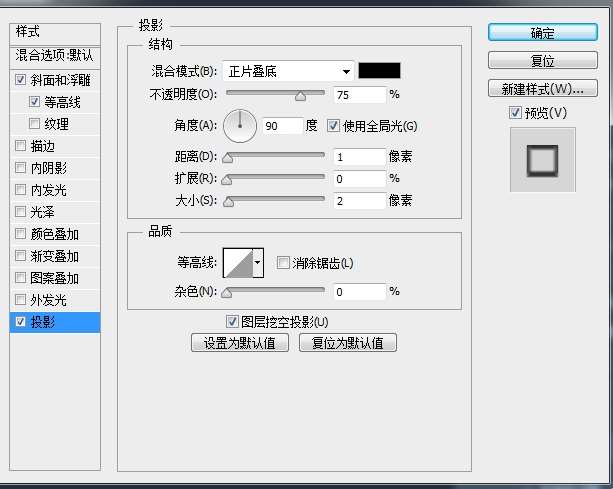The image size is (613, 489).
Task: Open the 混合模式 dropdown
Action: coord(288,71)
